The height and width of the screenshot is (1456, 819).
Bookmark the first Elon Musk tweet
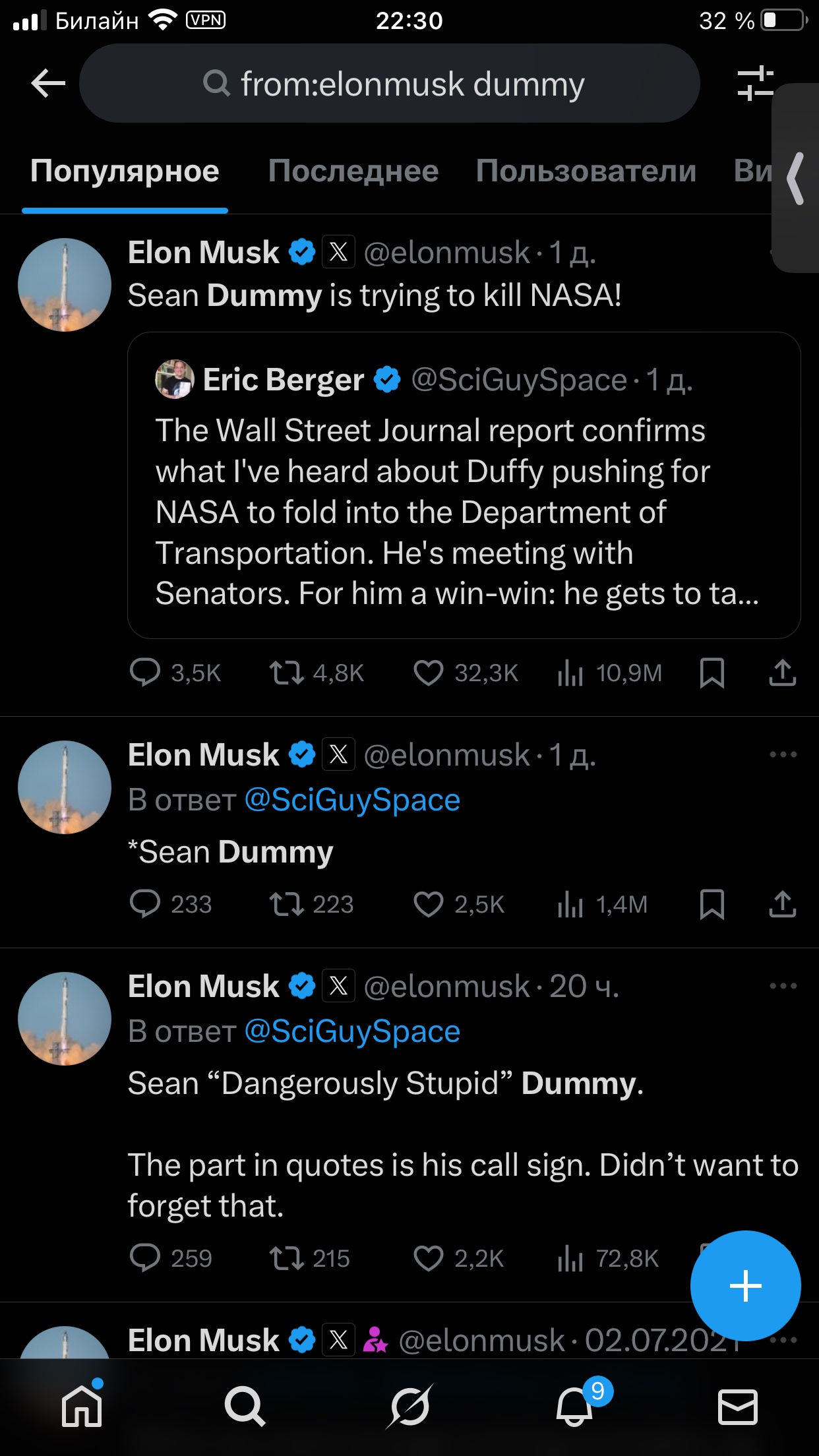tap(712, 673)
